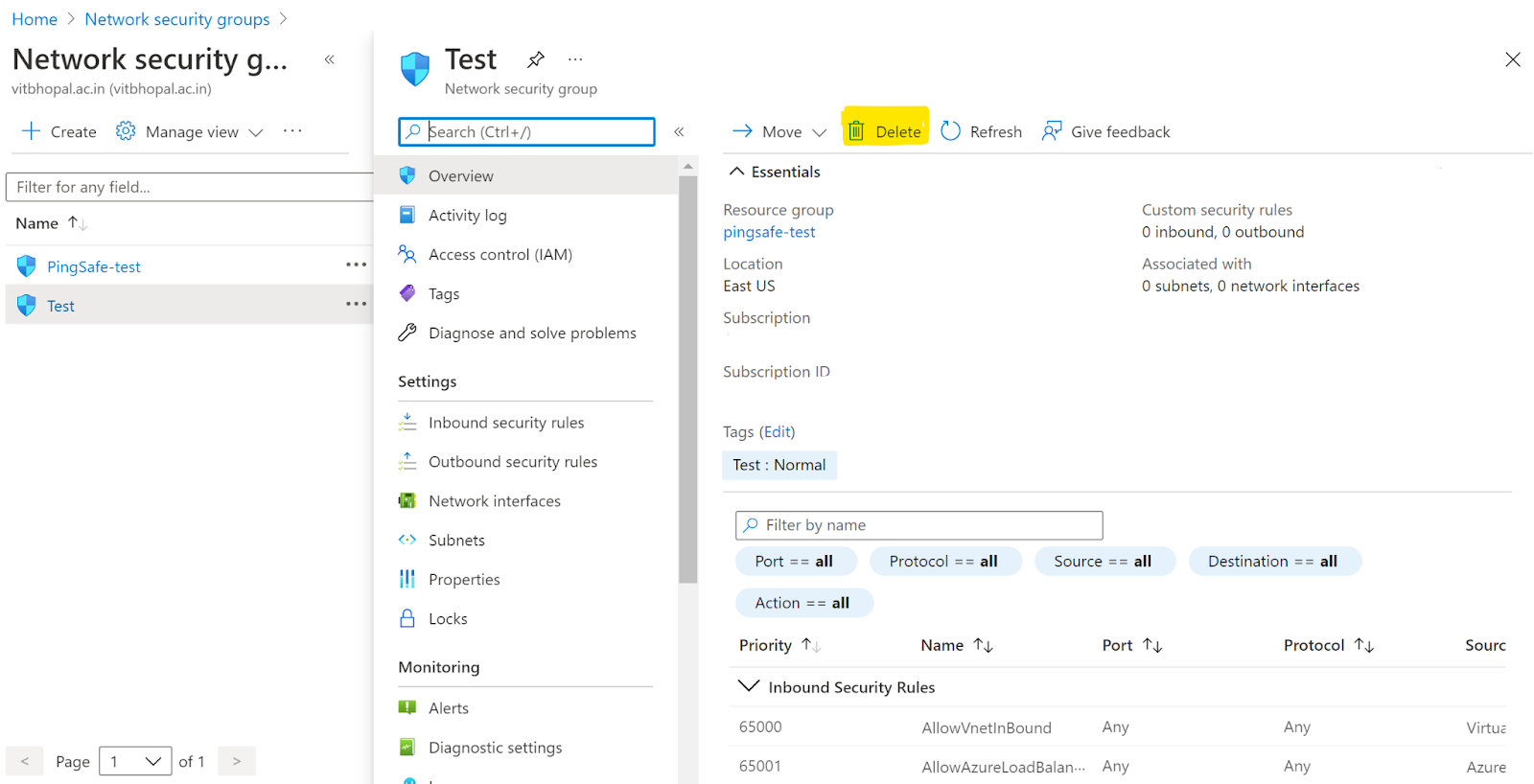Click the Create plus icon
This screenshot has width=1534, height=784.
click(32, 131)
